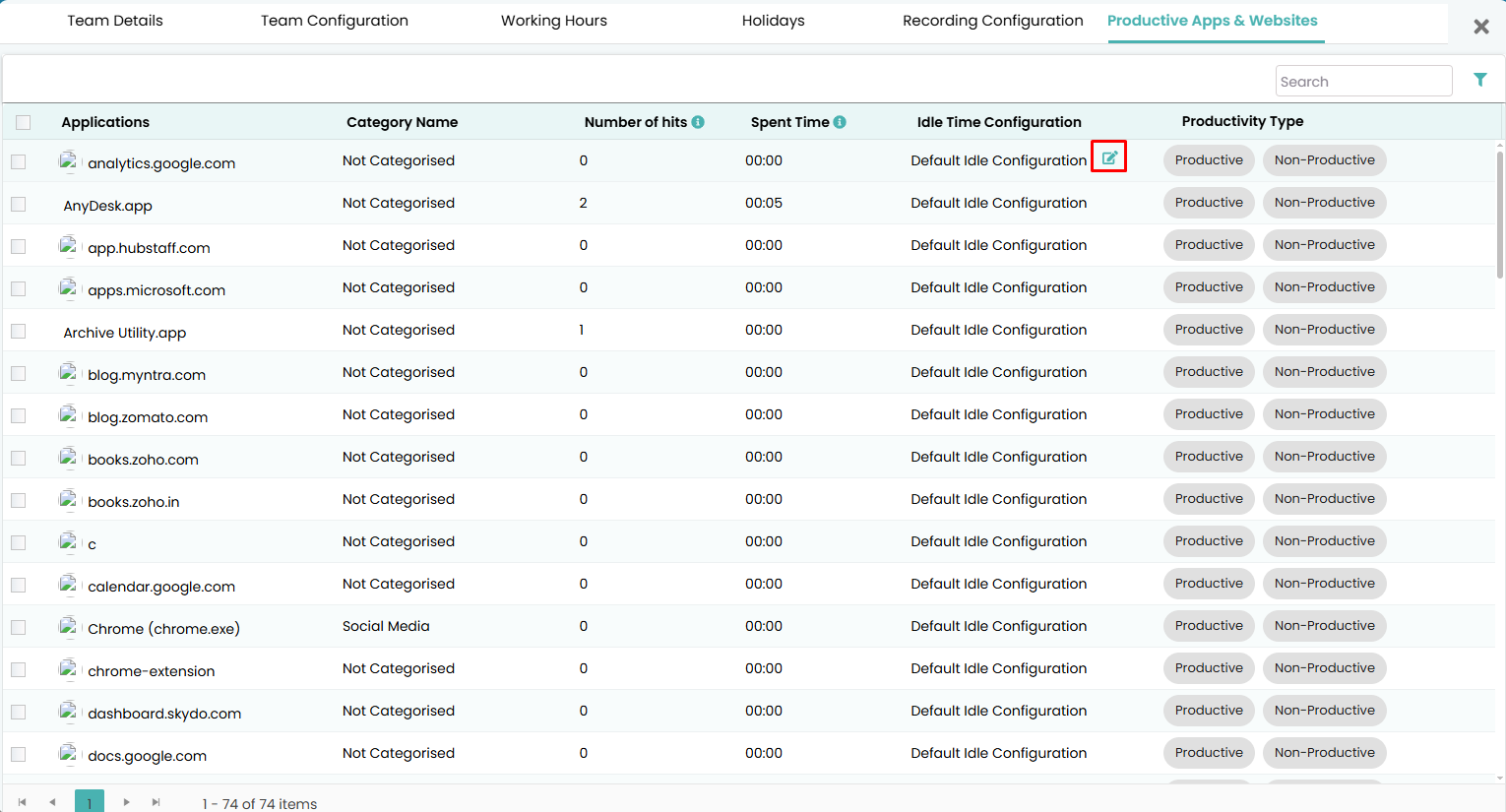Toggle the select-all checkbox in header

point(24,122)
